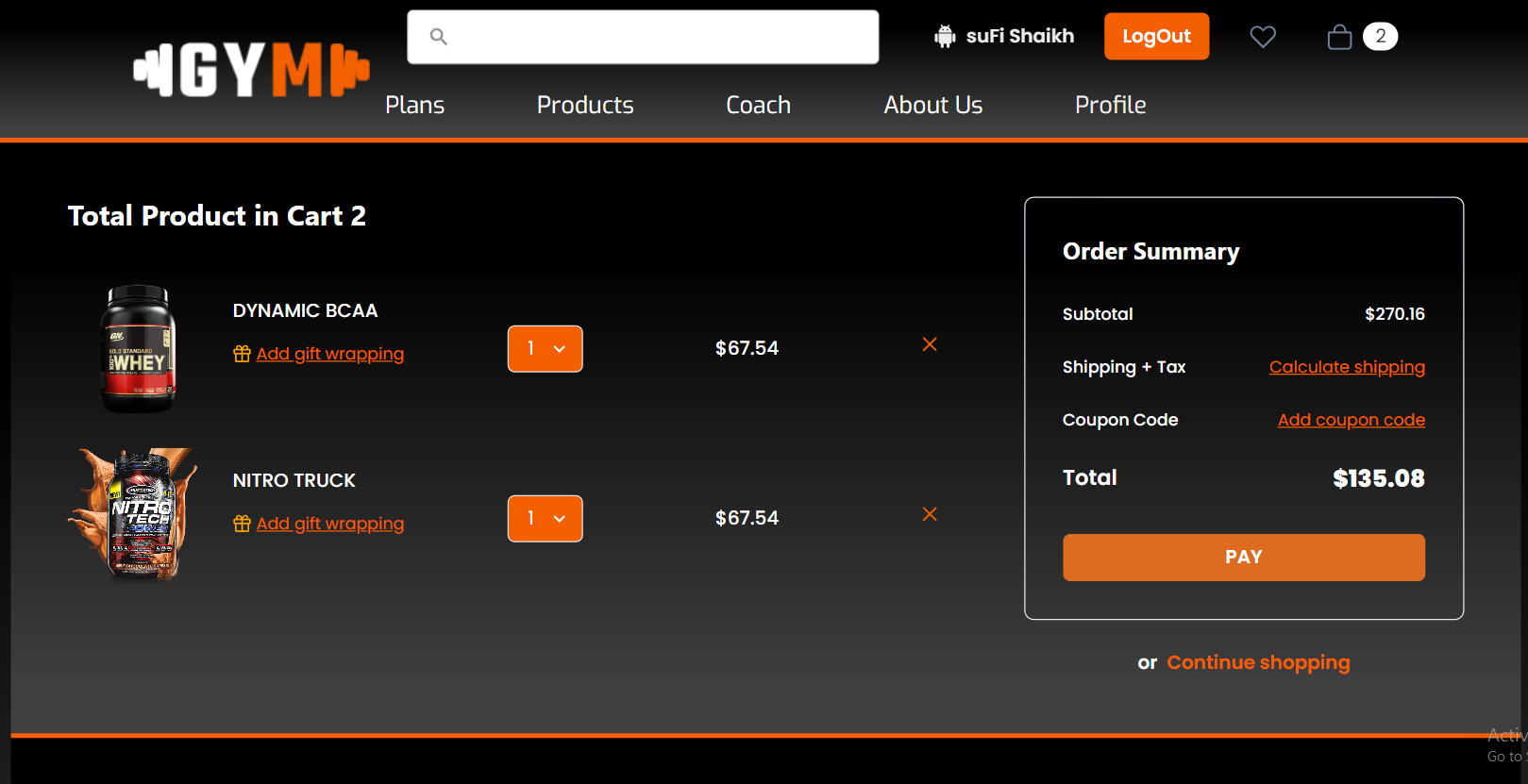
Task: Click the android user avatar icon
Action: (945, 36)
